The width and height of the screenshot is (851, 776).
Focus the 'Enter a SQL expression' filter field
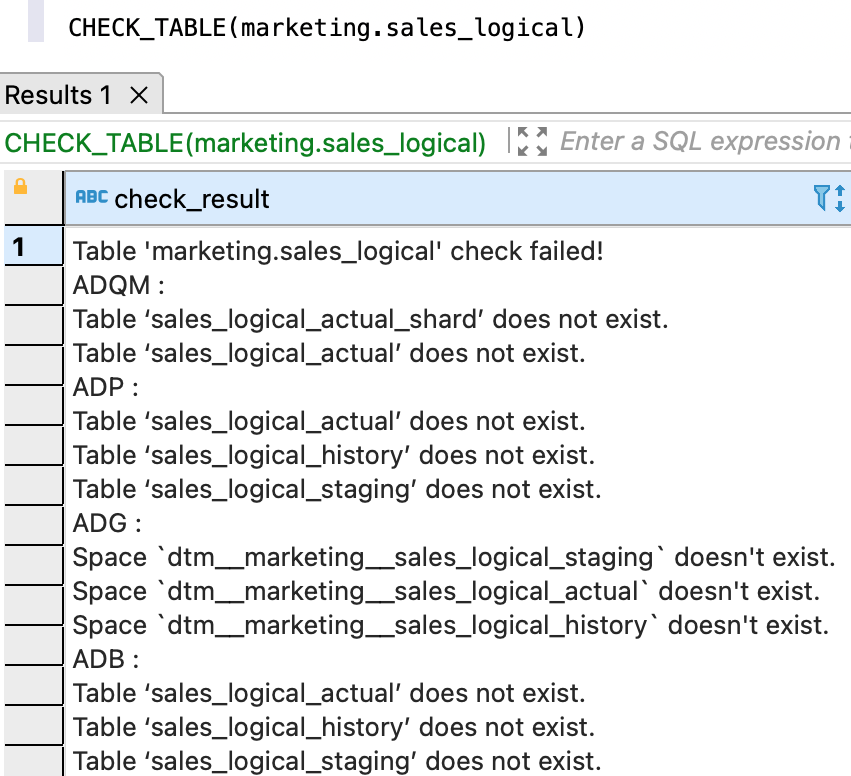pos(700,142)
